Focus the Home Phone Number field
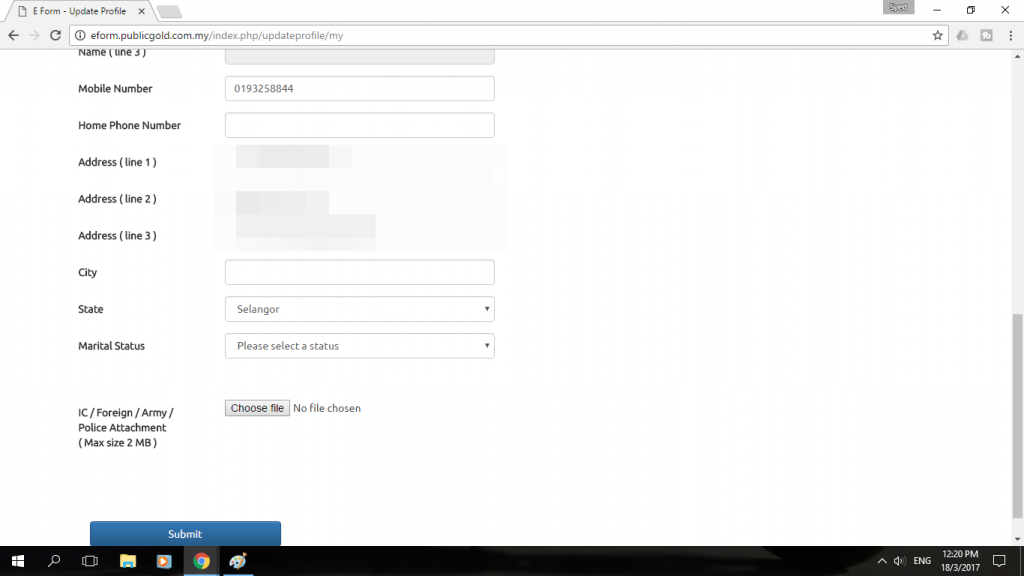This screenshot has width=1024, height=576. pos(360,125)
